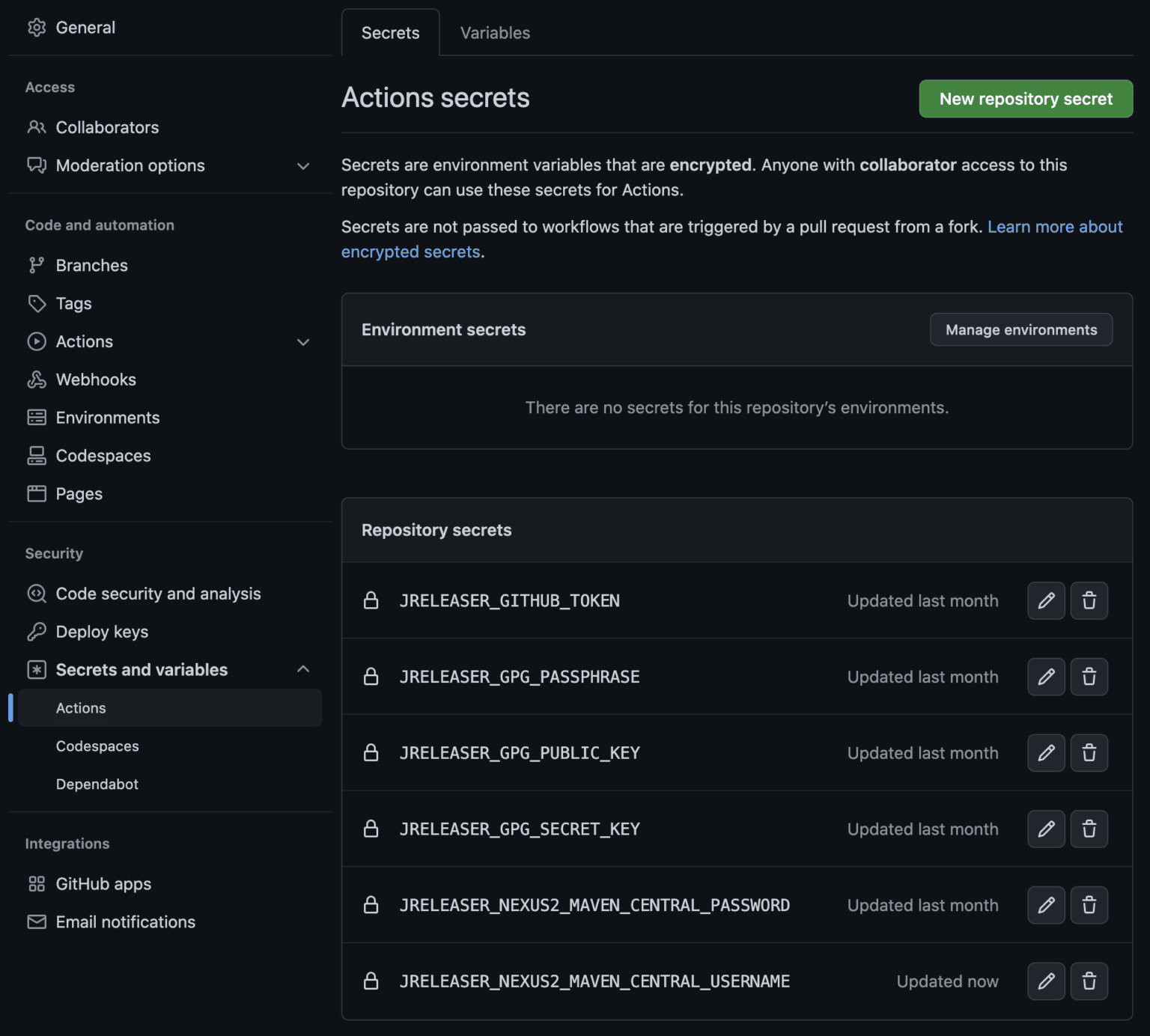The image size is (1150, 1036).
Task: Open Email notifications settings
Action: [125, 921]
